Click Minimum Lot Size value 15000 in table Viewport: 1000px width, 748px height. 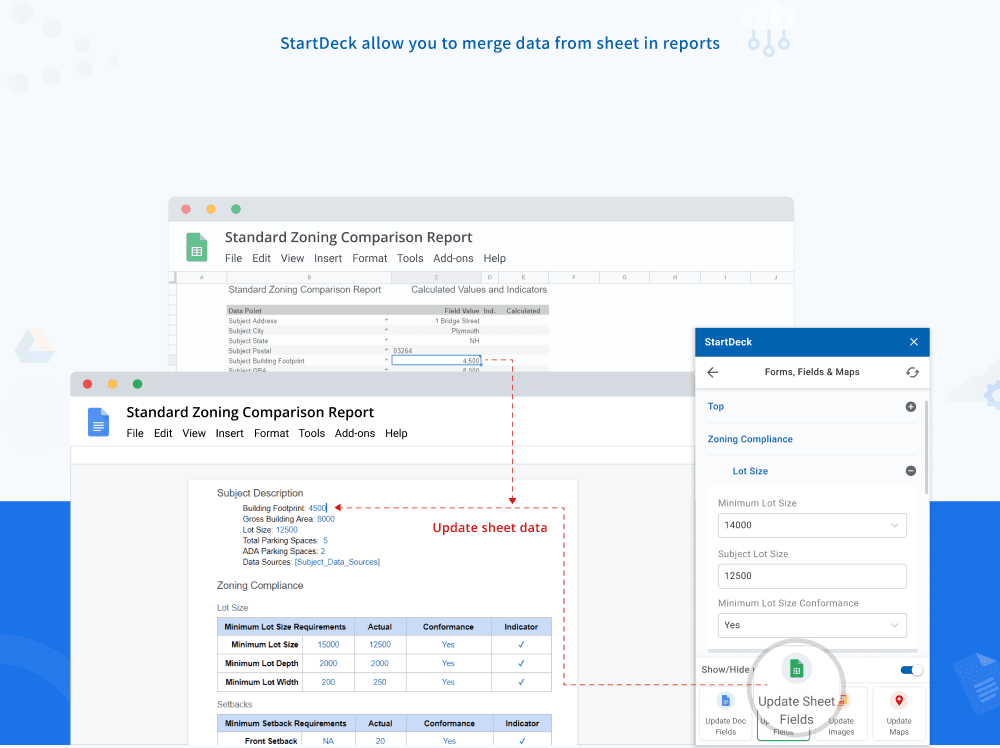pyautogui.click(x=328, y=645)
